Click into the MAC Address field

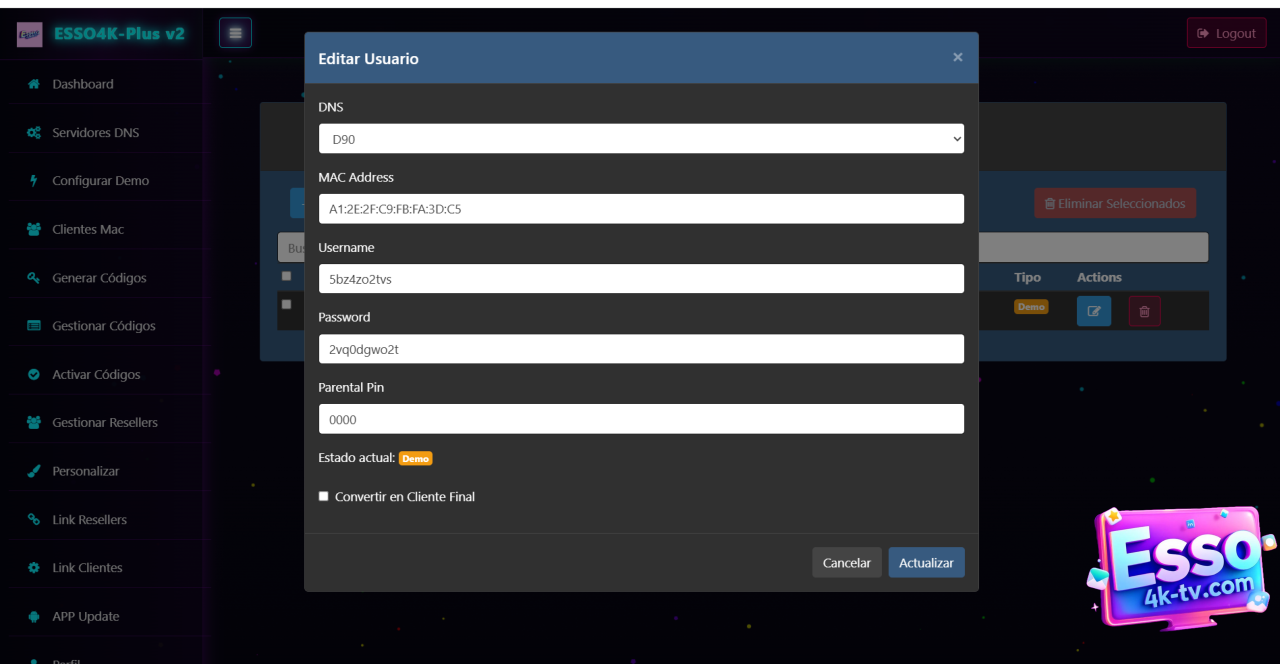click(641, 209)
